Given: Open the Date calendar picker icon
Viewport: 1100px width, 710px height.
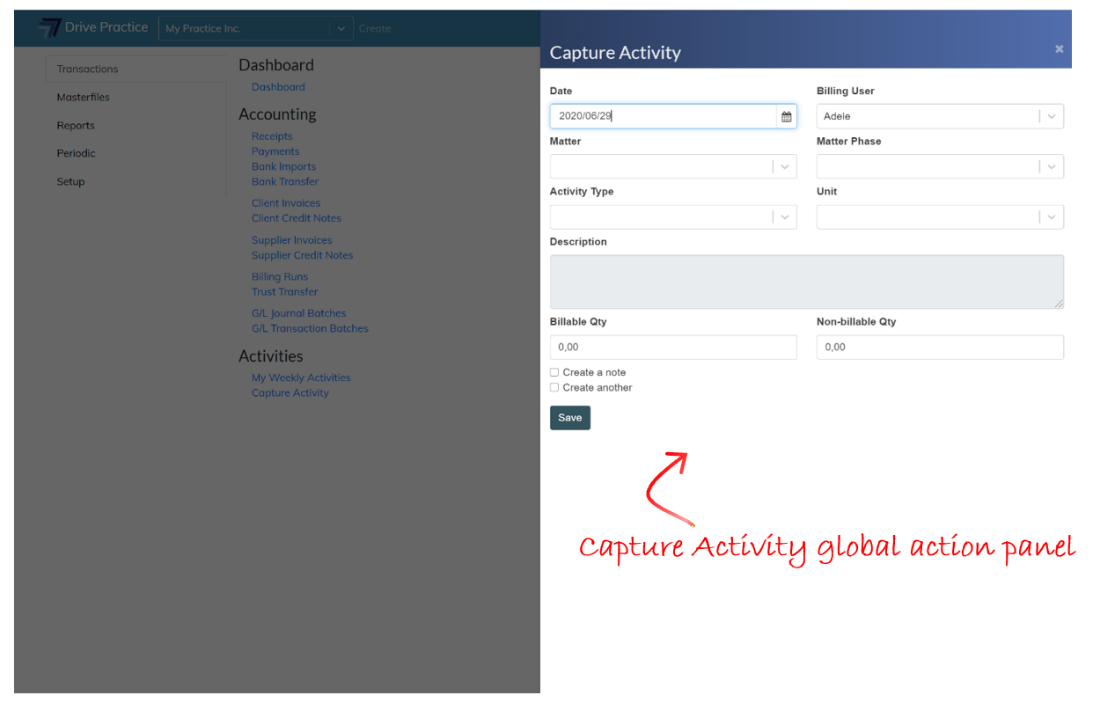Looking at the screenshot, I should click(x=786, y=117).
